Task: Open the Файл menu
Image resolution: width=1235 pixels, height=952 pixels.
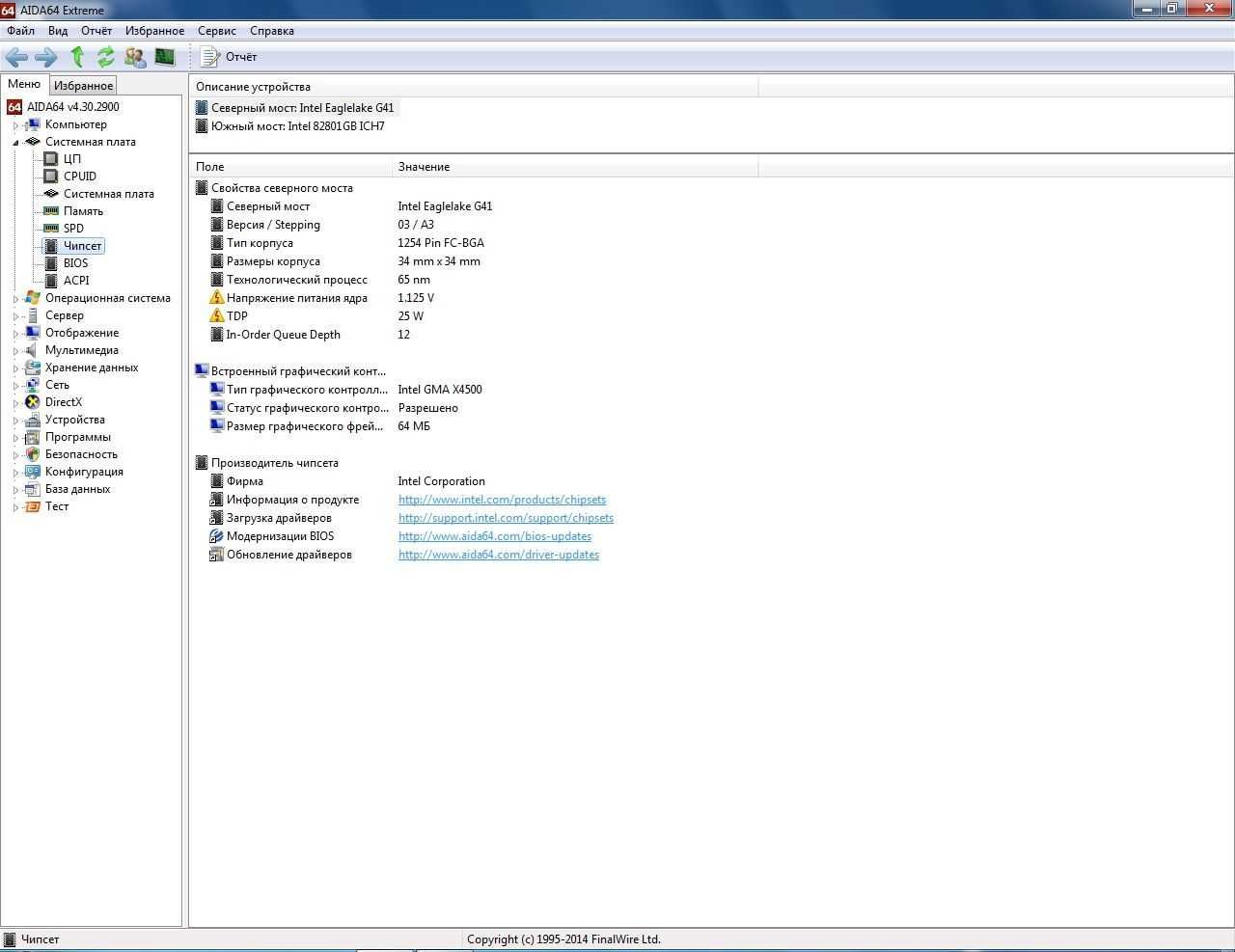Action: [20, 31]
